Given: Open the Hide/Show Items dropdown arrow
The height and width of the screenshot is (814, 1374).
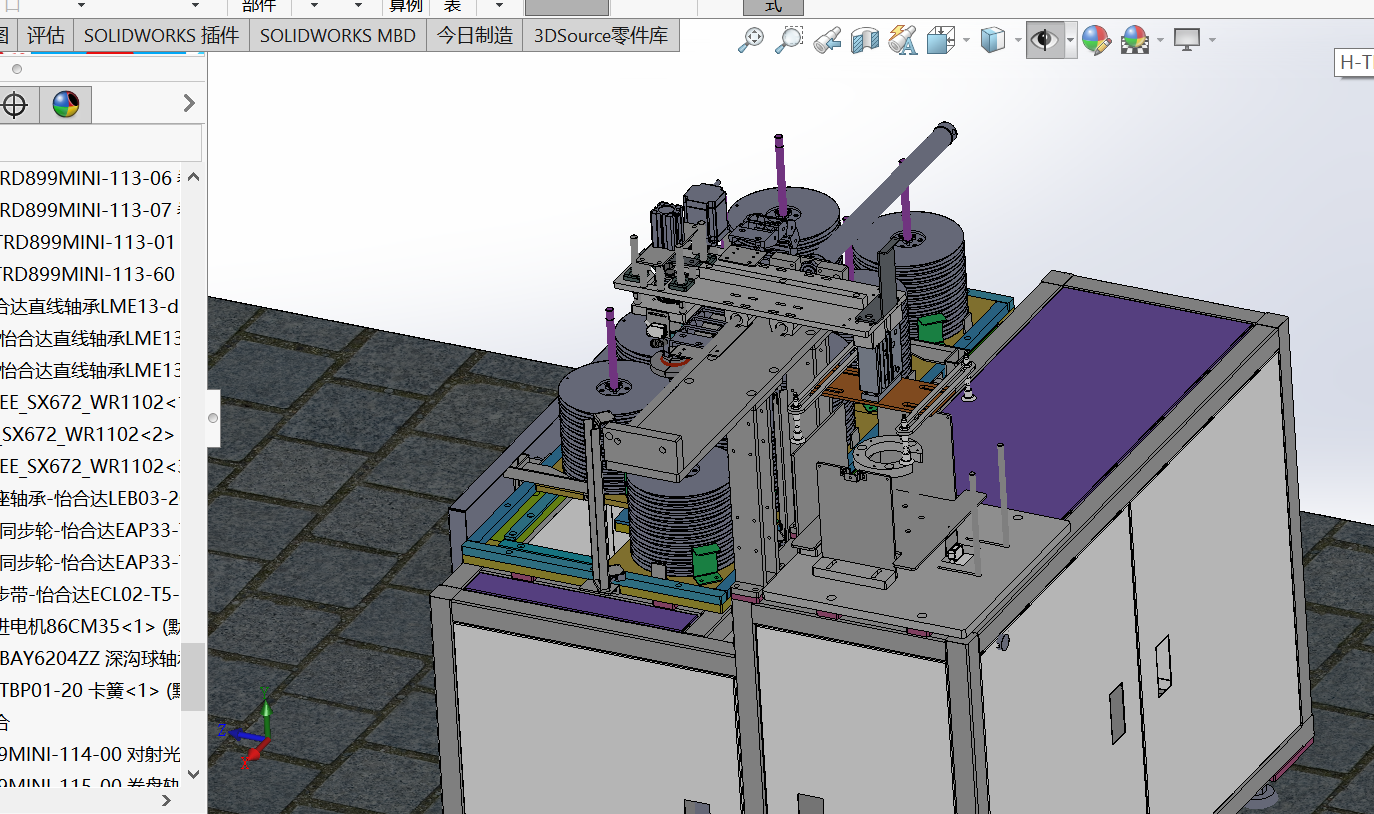Looking at the screenshot, I should click(1070, 40).
